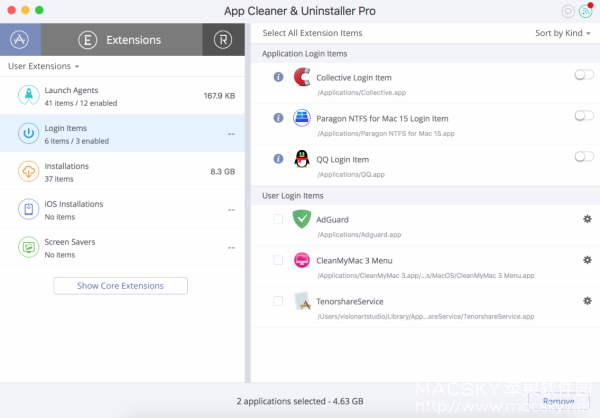This screenshot has width=600, height=418.
Task: Select the Installations 37 items row
Action: pyautogui.click(x=122, y=171)
